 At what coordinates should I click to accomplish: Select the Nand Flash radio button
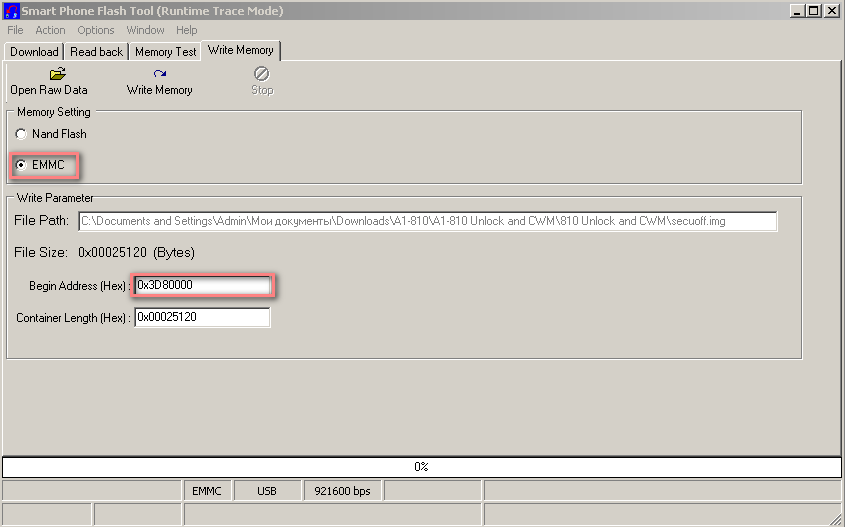(x=21, y=134)
